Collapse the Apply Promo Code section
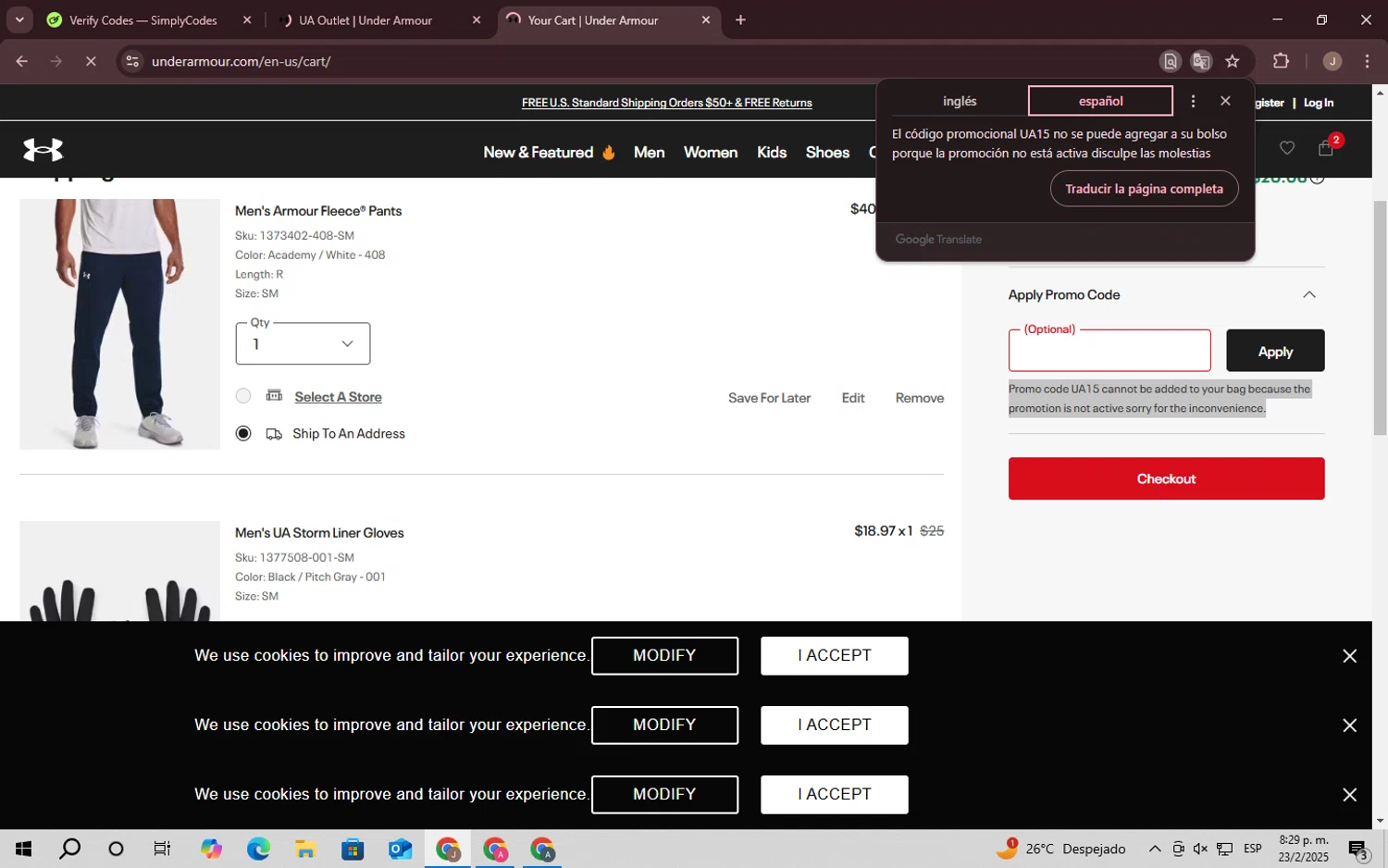This screenshot has height=868, width=1388. (x=1308, y=294)
